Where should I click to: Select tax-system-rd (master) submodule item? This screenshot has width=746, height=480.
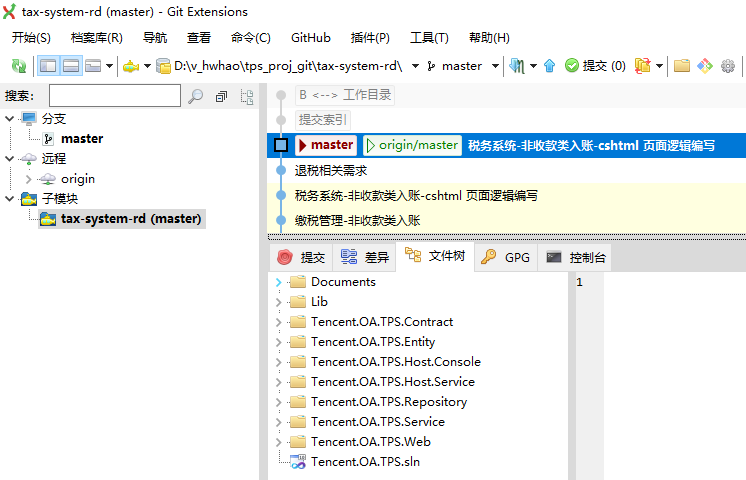point(122,219)
